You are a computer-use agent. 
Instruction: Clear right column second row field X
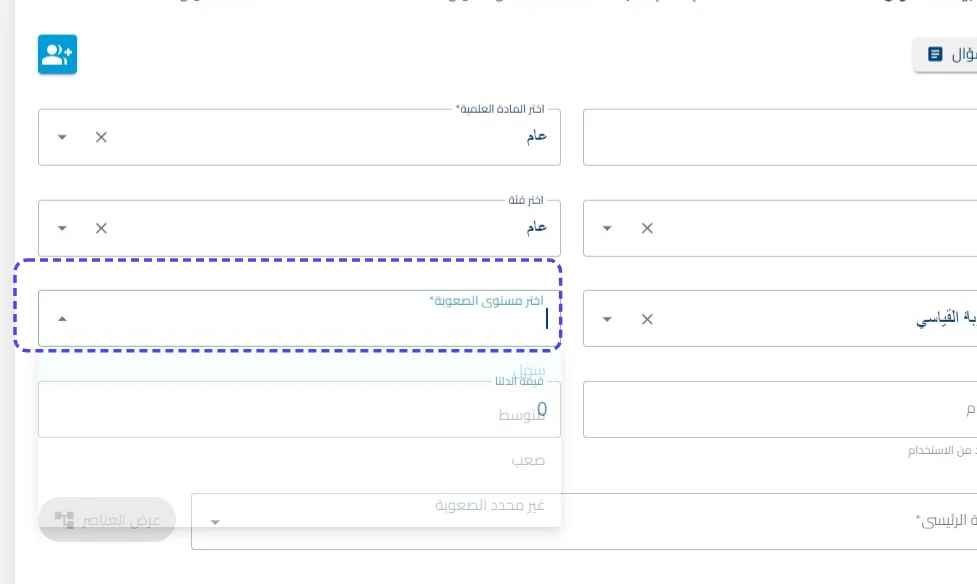coord(647,228)
